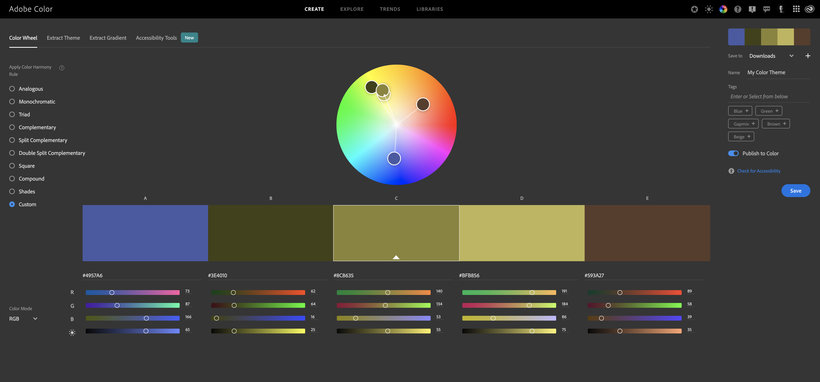This screenshot has height=382, width=820.
Task: Toggle the Publish to Color switch
Action: [733, 153]
